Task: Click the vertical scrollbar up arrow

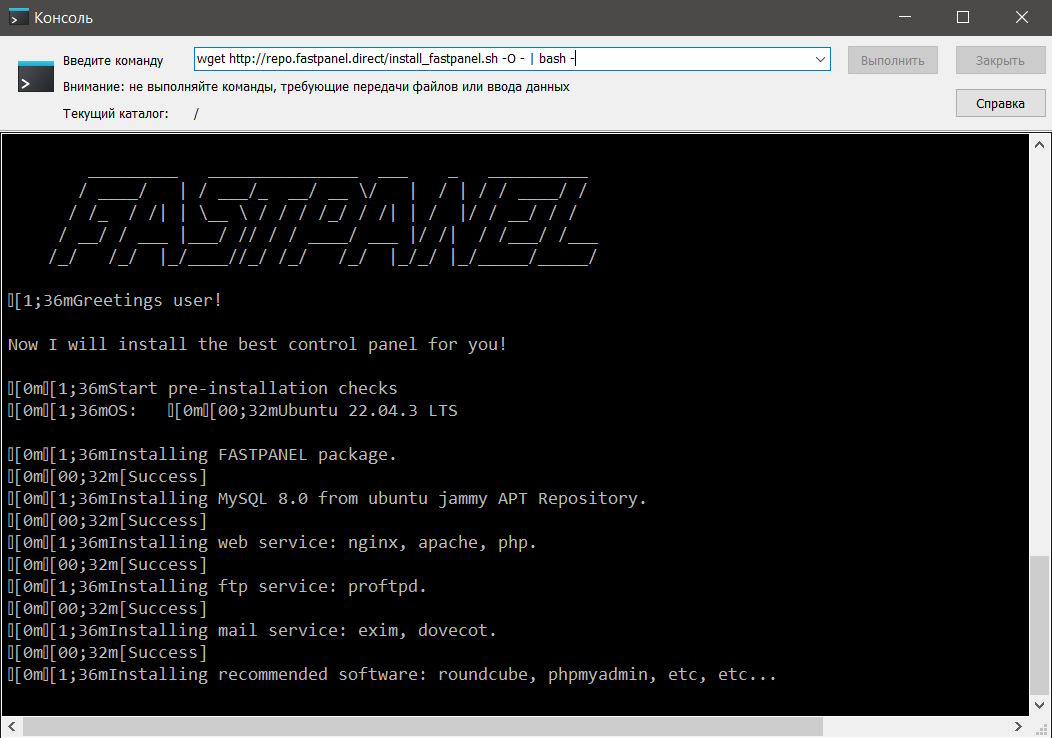Action: coord(1039,144)
